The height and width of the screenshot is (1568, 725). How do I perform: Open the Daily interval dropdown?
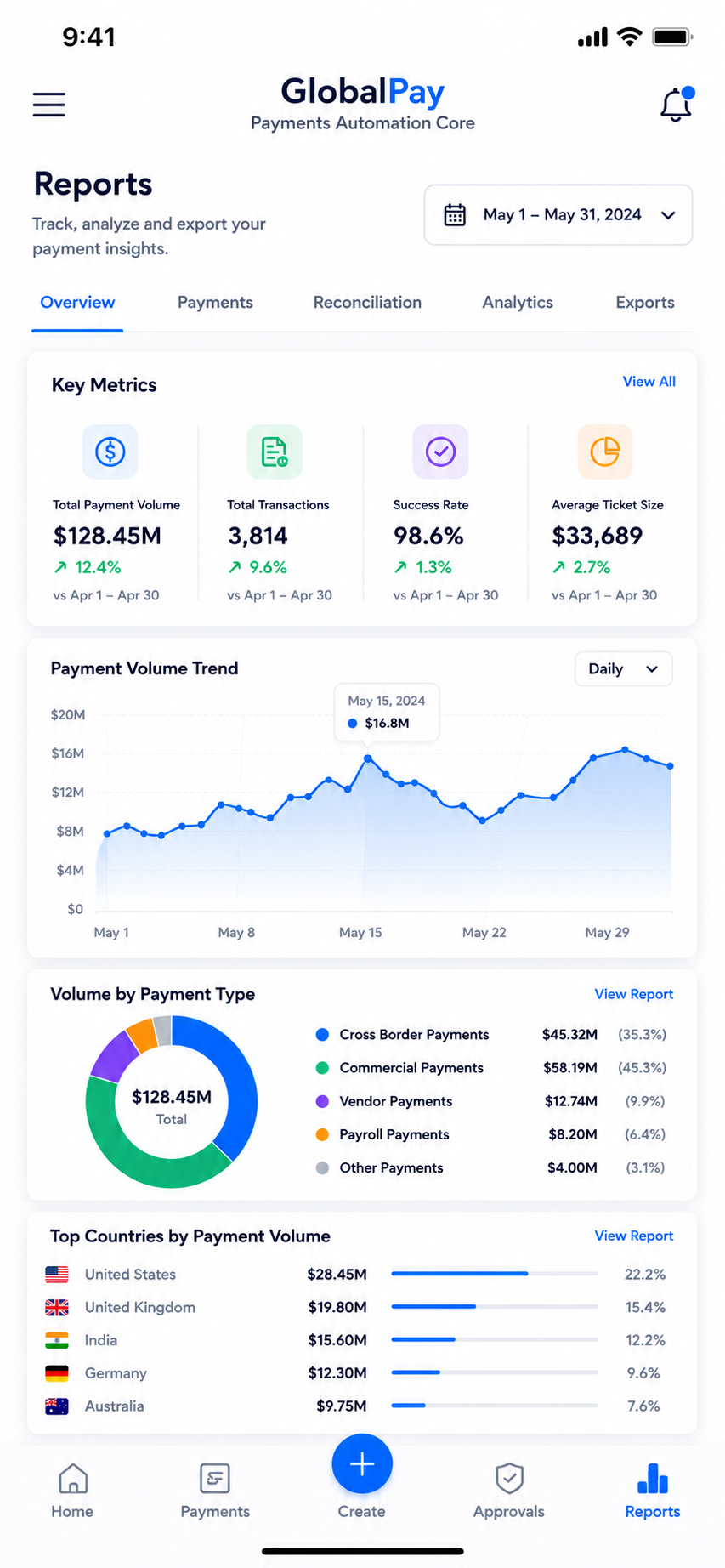pos(624,669)
